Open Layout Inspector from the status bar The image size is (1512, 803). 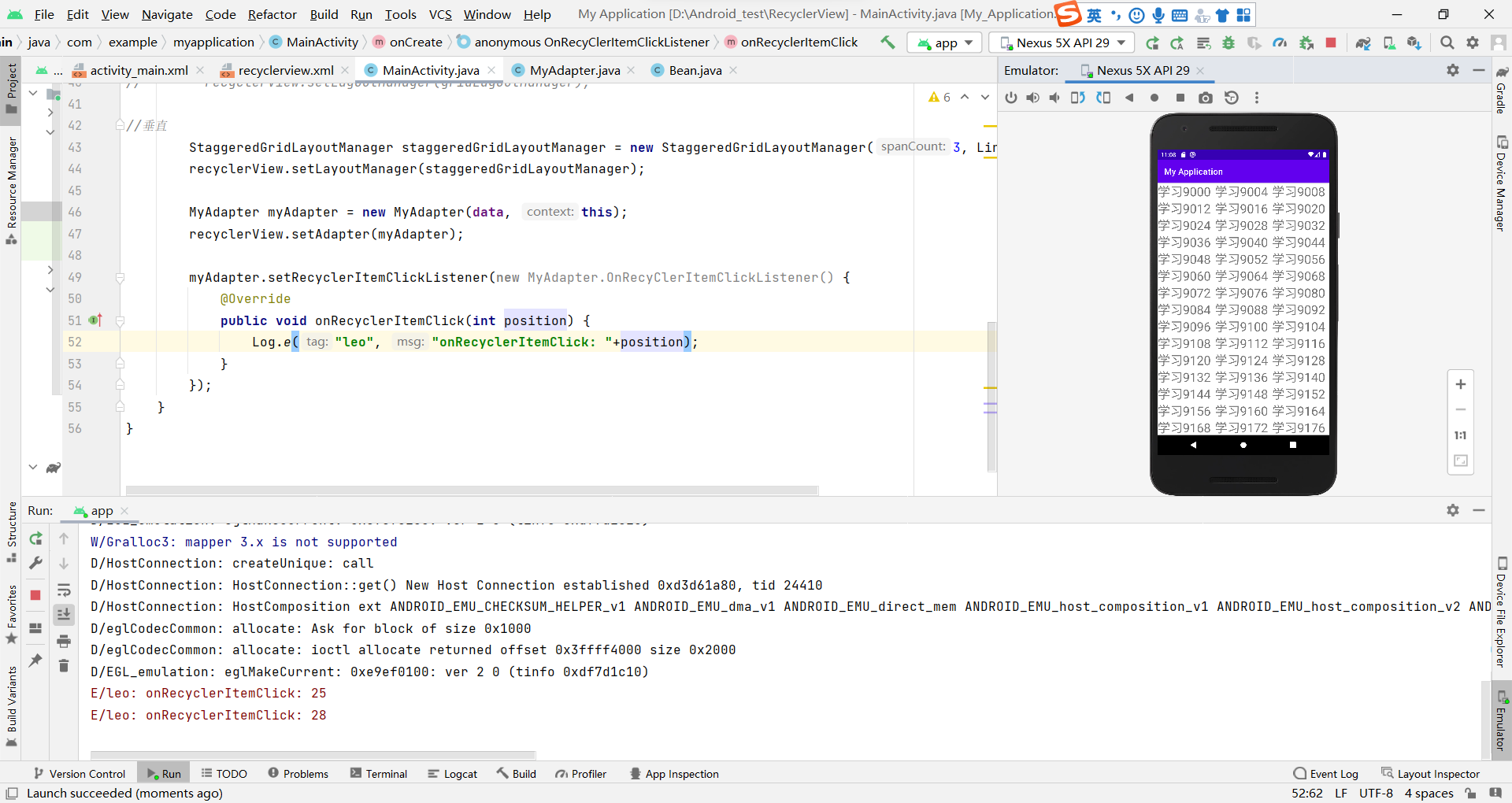coord(1439,773)
